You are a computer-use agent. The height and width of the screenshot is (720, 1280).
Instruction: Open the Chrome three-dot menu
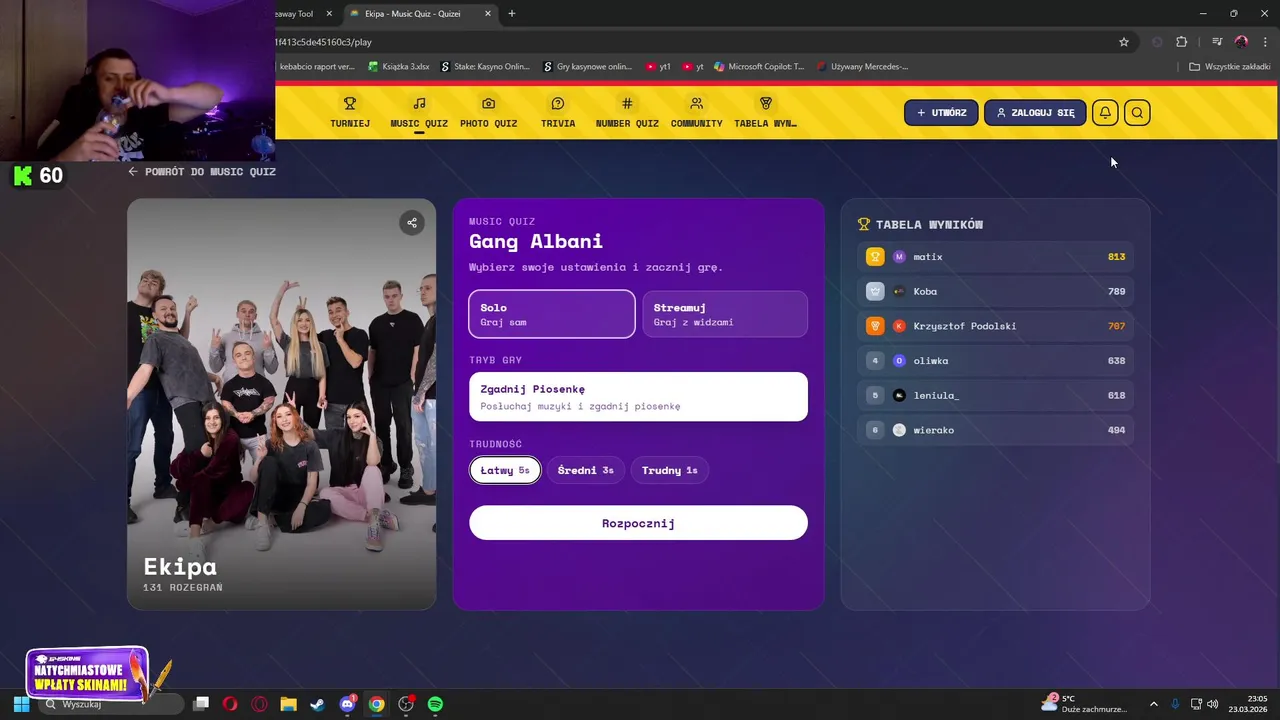1266,42
